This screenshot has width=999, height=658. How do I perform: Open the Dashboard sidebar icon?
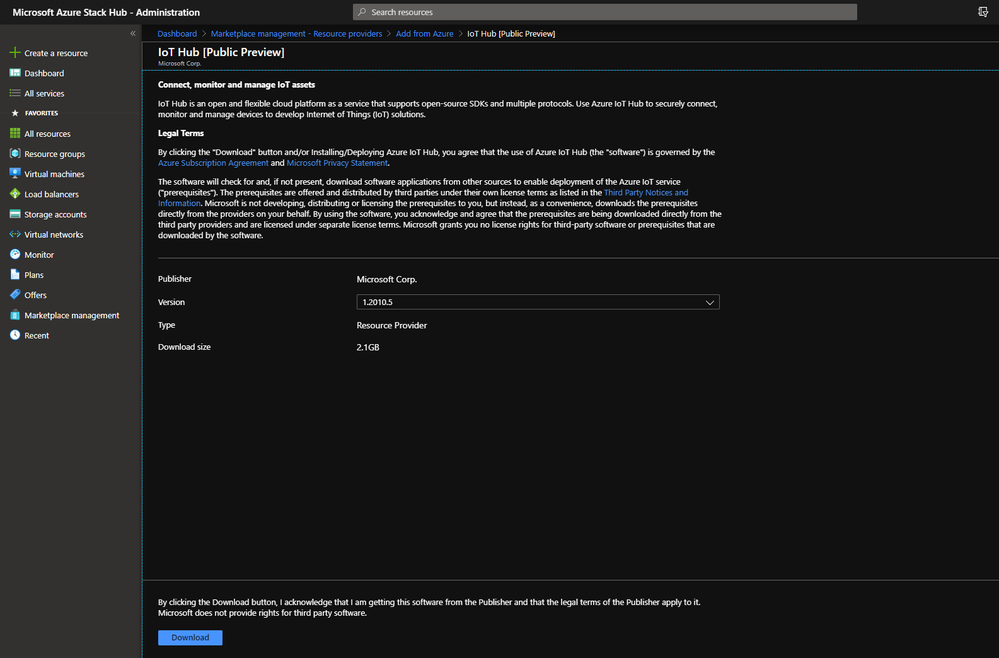pyautogui.click(x=15, y=73)
